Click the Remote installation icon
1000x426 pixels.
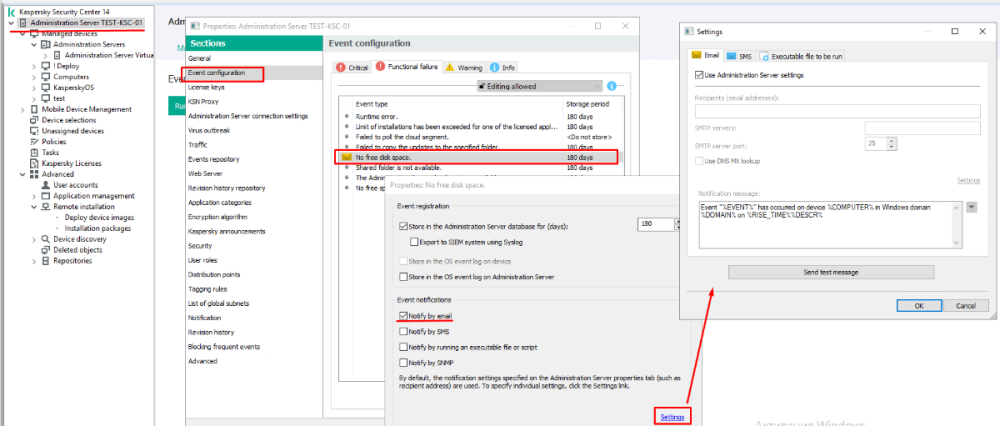[45, 207]
